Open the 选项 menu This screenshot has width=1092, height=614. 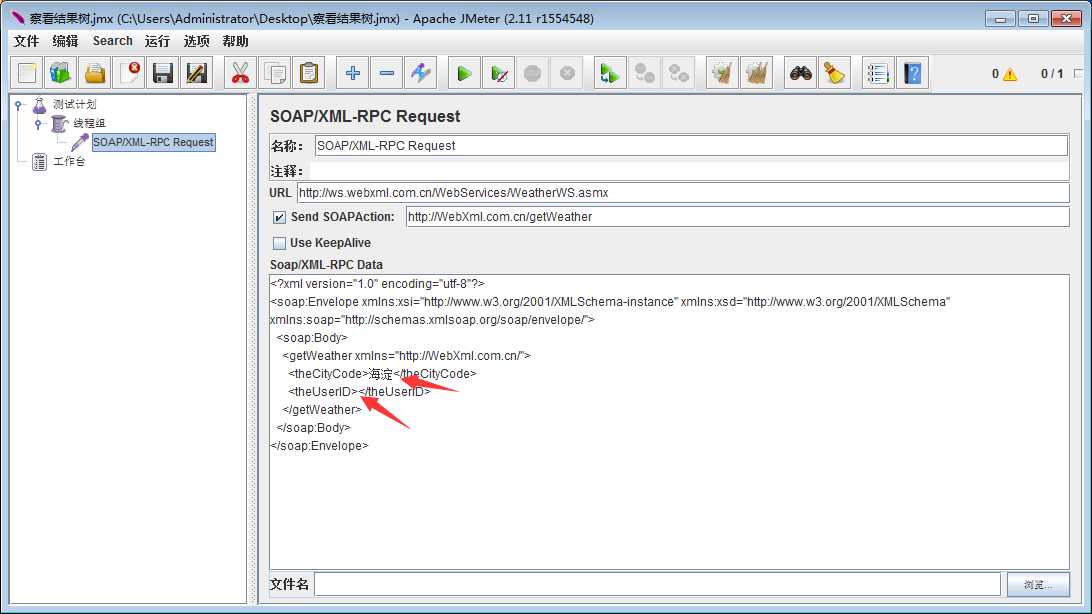click(x=196, y=41)
